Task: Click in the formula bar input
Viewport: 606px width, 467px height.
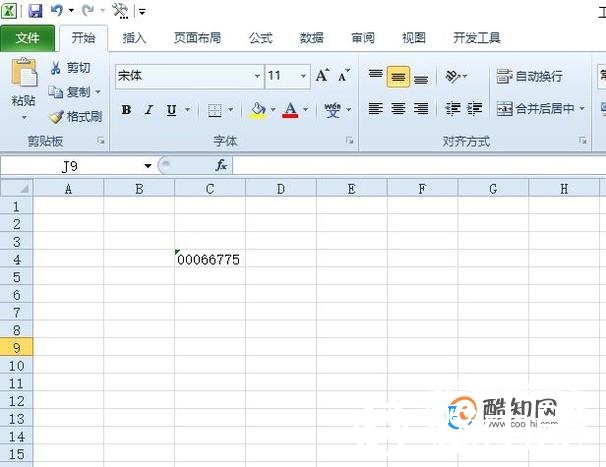Action: (419, 165)
